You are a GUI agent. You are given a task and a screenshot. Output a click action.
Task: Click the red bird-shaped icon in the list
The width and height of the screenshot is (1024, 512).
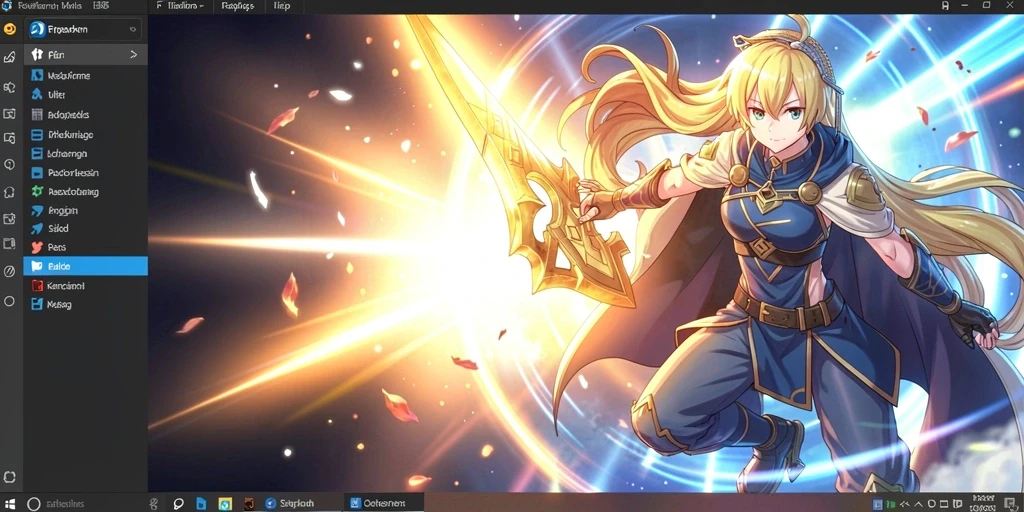(x=37, y=248)
